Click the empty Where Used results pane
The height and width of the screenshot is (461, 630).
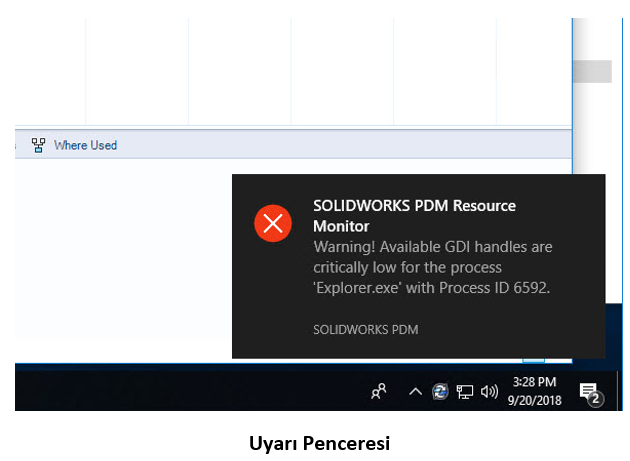pos(120,260)
